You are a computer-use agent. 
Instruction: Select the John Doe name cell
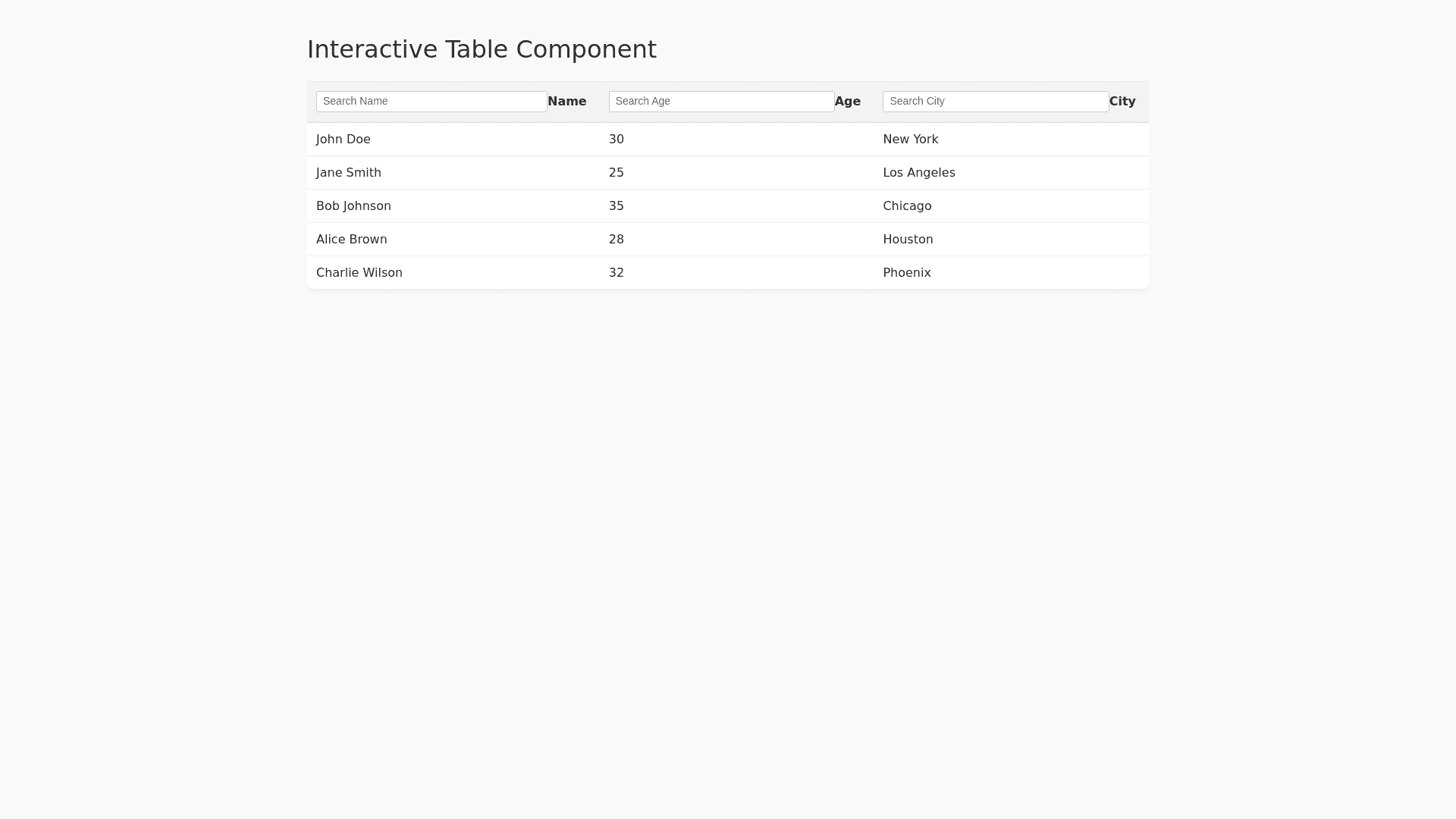coord(344,140)
